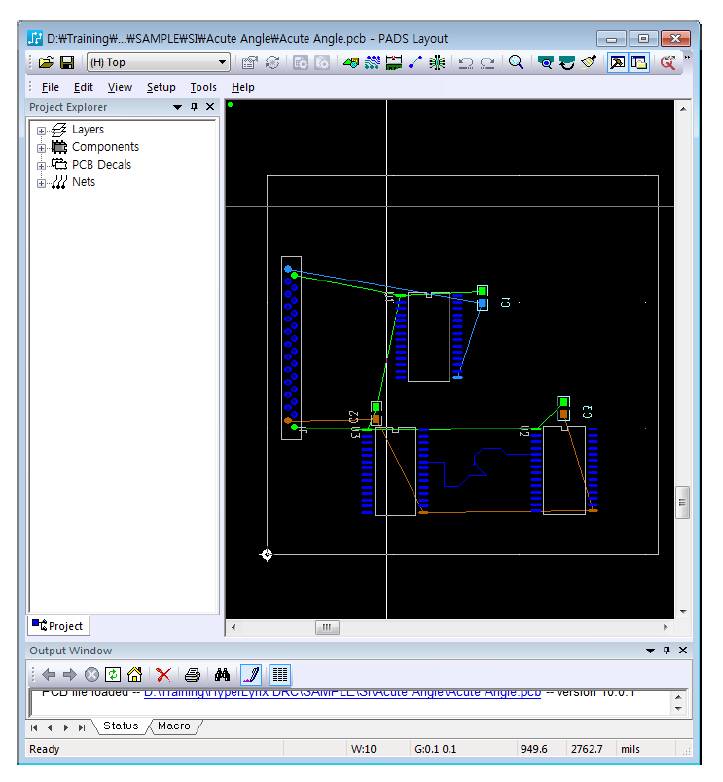Select the Project tab in Project Explorer
The image size is (723, 782).
[59, 626]
